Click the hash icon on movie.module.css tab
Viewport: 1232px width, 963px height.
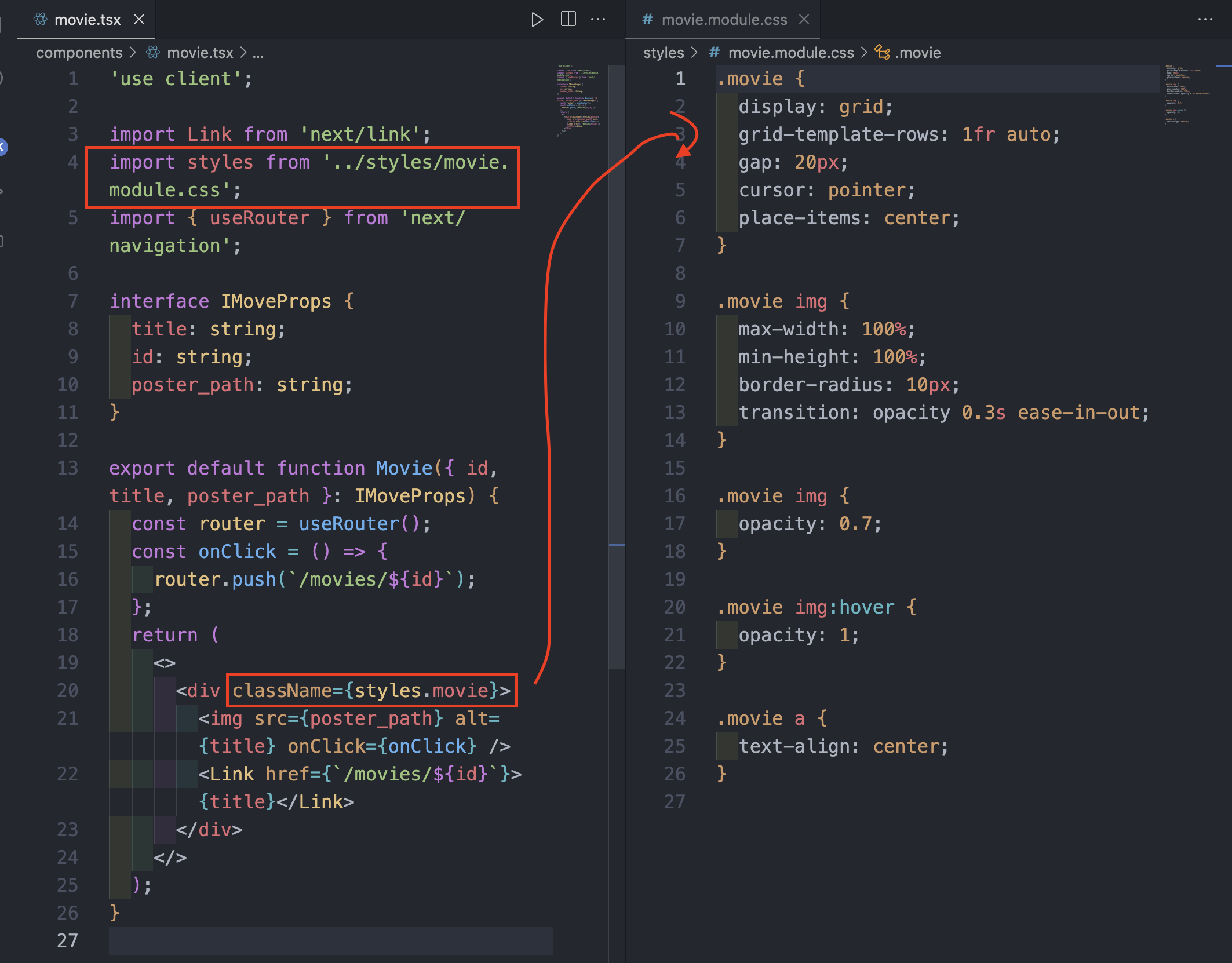point(647,19)
